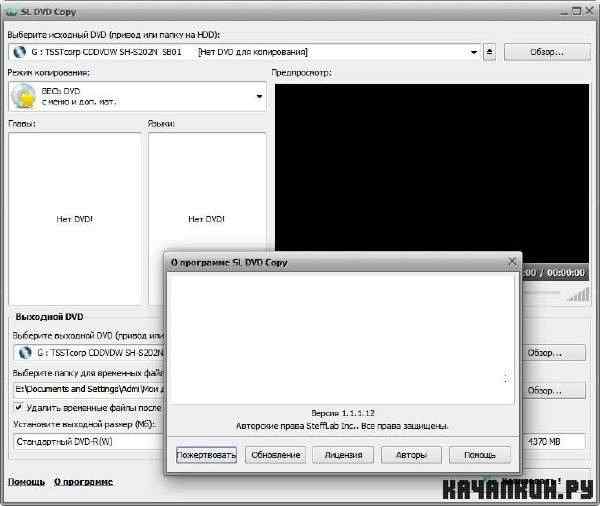The width and height of the screenshot is (600, 506).
Task: Click Обзор button for temporary folder
Action: (x=553, y=390)
